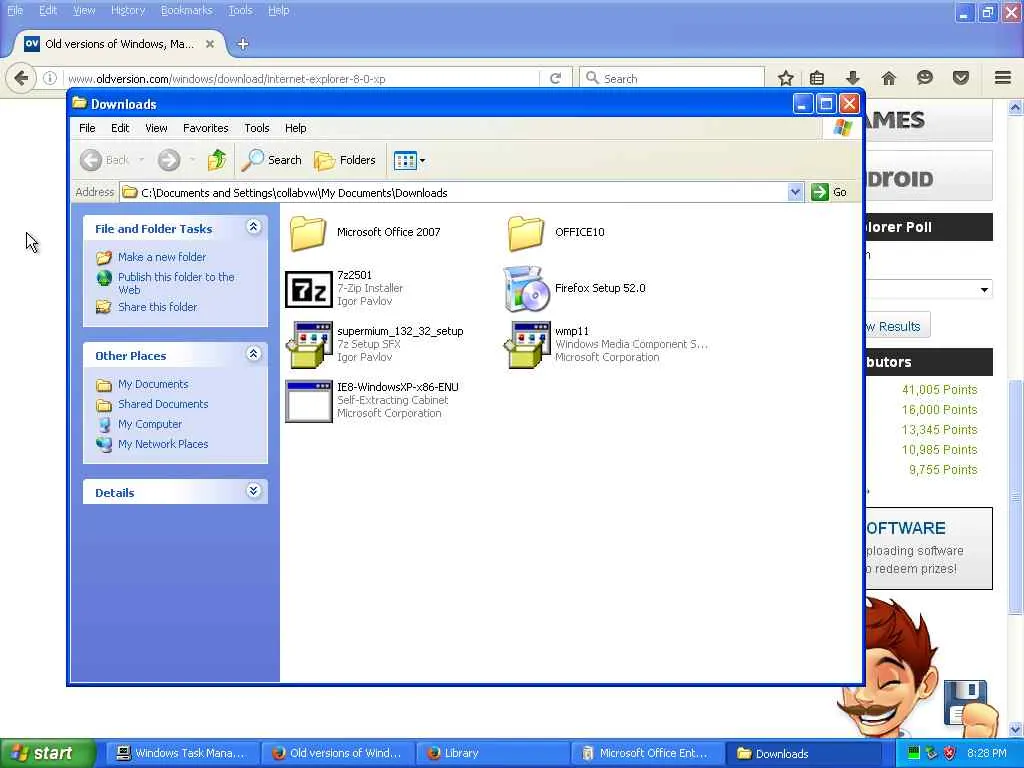Click Make a new folder
The image size is (1024, 768).
161,257
